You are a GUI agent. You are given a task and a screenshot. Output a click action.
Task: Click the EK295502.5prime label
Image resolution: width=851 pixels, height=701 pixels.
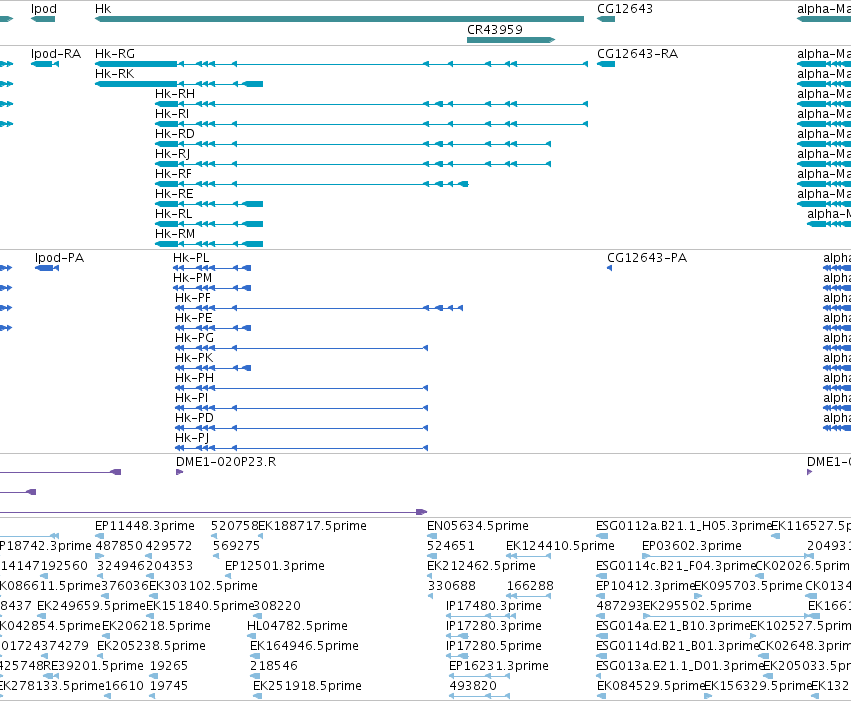point(697,606)
